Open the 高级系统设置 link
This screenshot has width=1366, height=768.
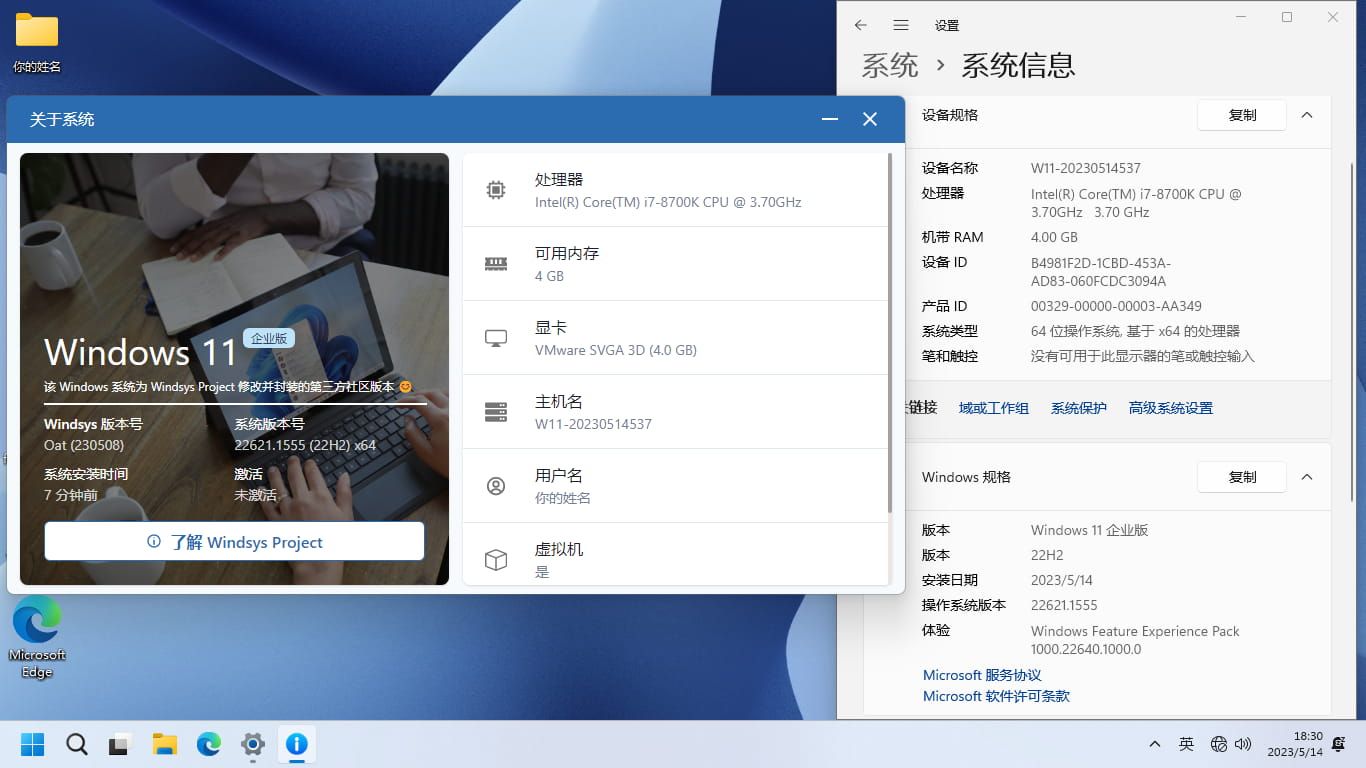1170,408
